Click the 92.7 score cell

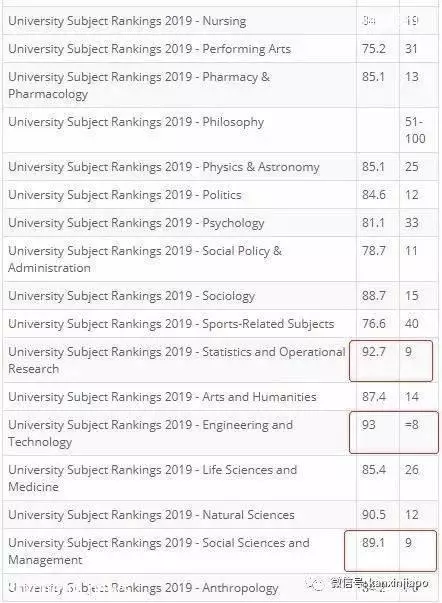click(373, 351)
